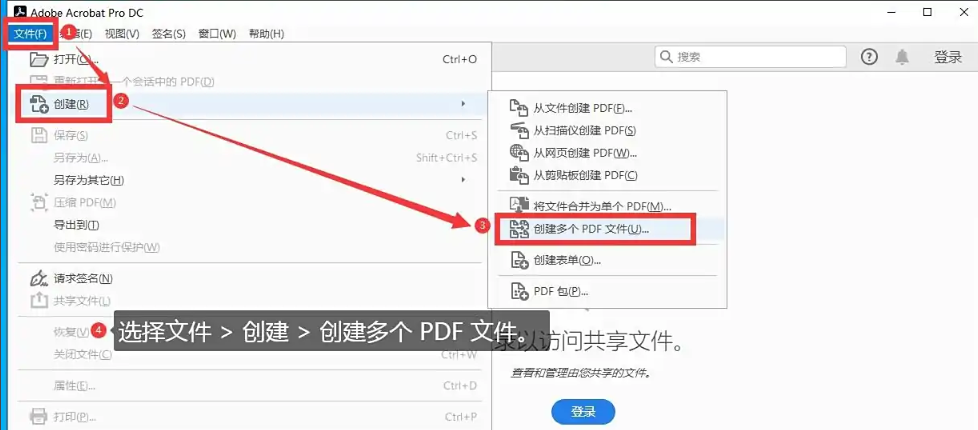Screen dimensions: 978x430
Task: Click the blue 登录 button
Action: tap(583, 412)
